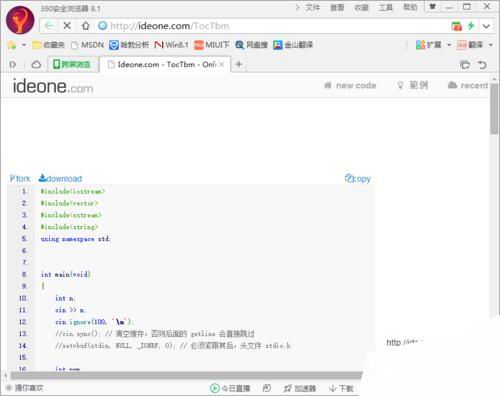Screen dimensions: 500x396
Task: Collapse the menu bar using the chevron arrow
Action: pos(297,7)
